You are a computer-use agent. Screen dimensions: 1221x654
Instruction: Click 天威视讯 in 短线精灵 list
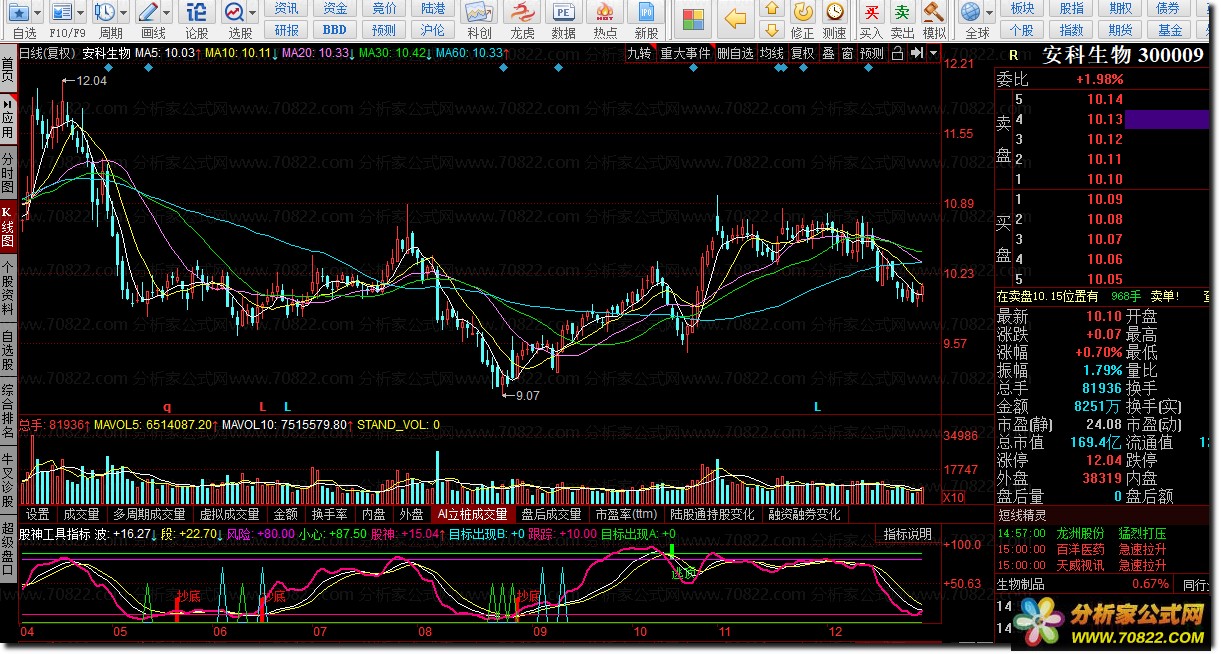(x=1081, y=564)
